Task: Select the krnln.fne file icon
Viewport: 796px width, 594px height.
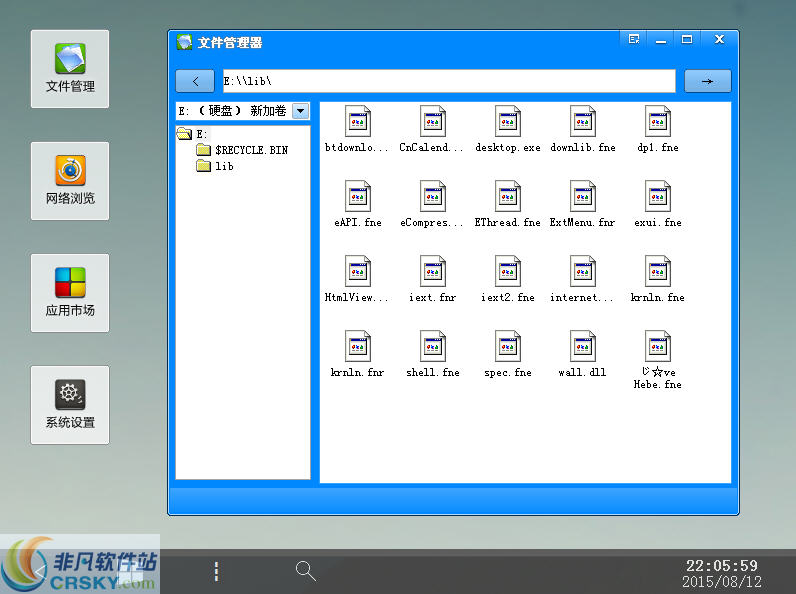Action: 658,272
